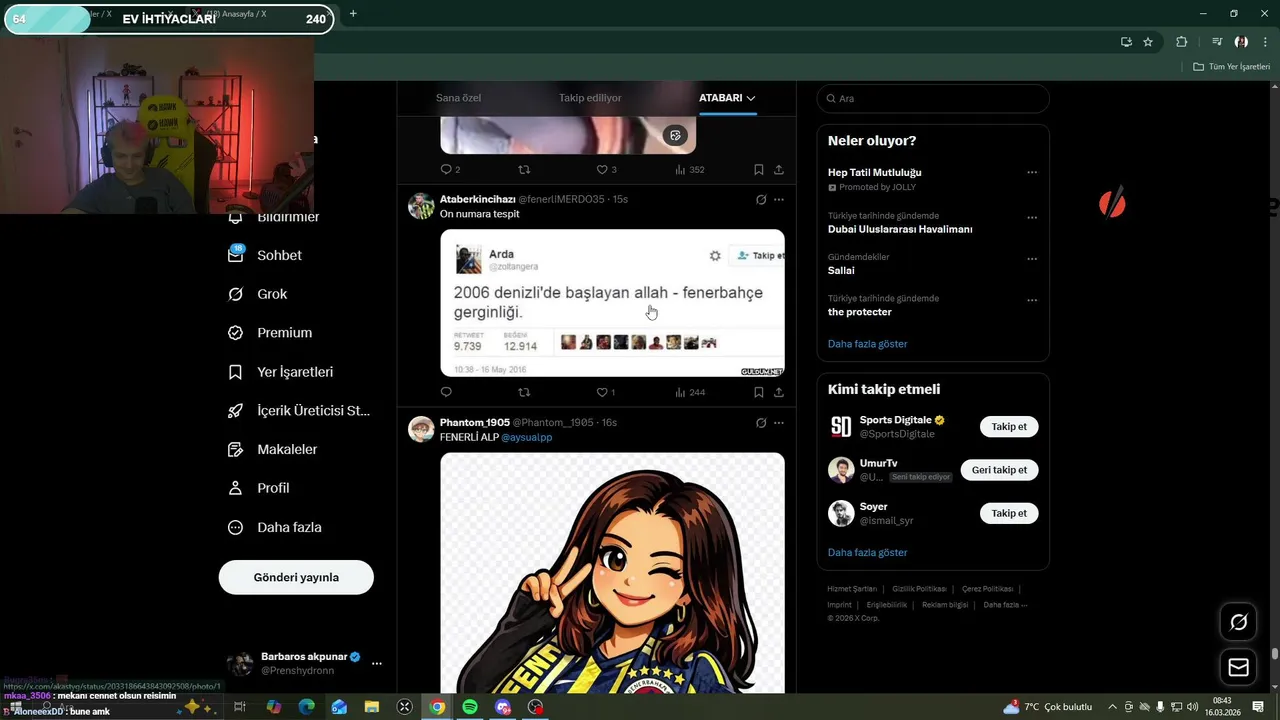1280x720 pixels.
Task: Open the floating messages drawer
Action: (x=1238, y=667)
